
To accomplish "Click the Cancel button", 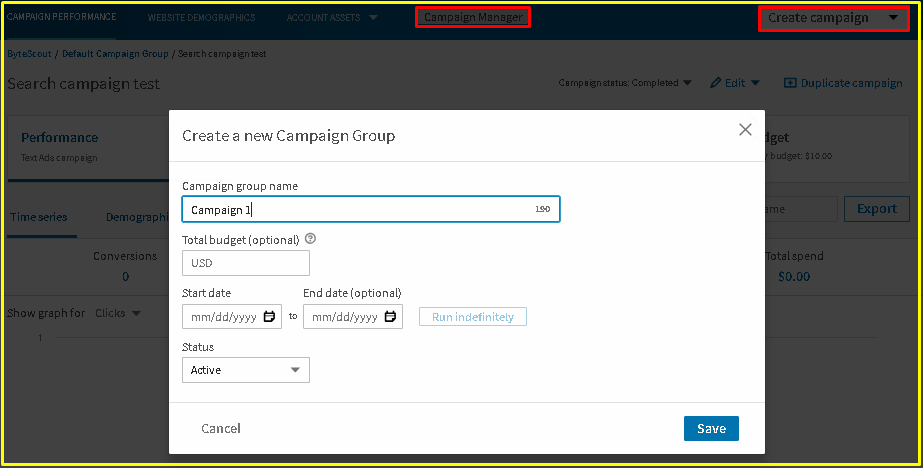I will click(x=221, y=429).
